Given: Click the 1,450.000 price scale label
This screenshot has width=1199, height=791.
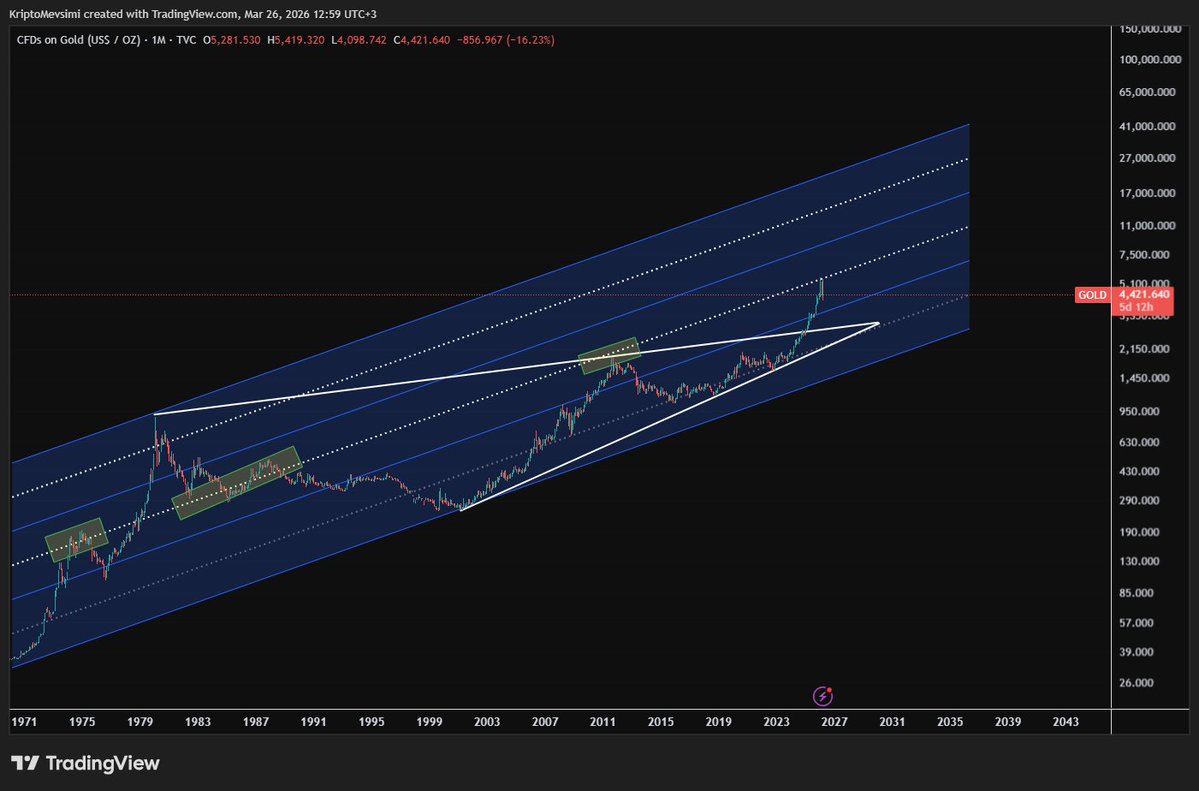Looking at the screenshot, I should (1144, 378).
